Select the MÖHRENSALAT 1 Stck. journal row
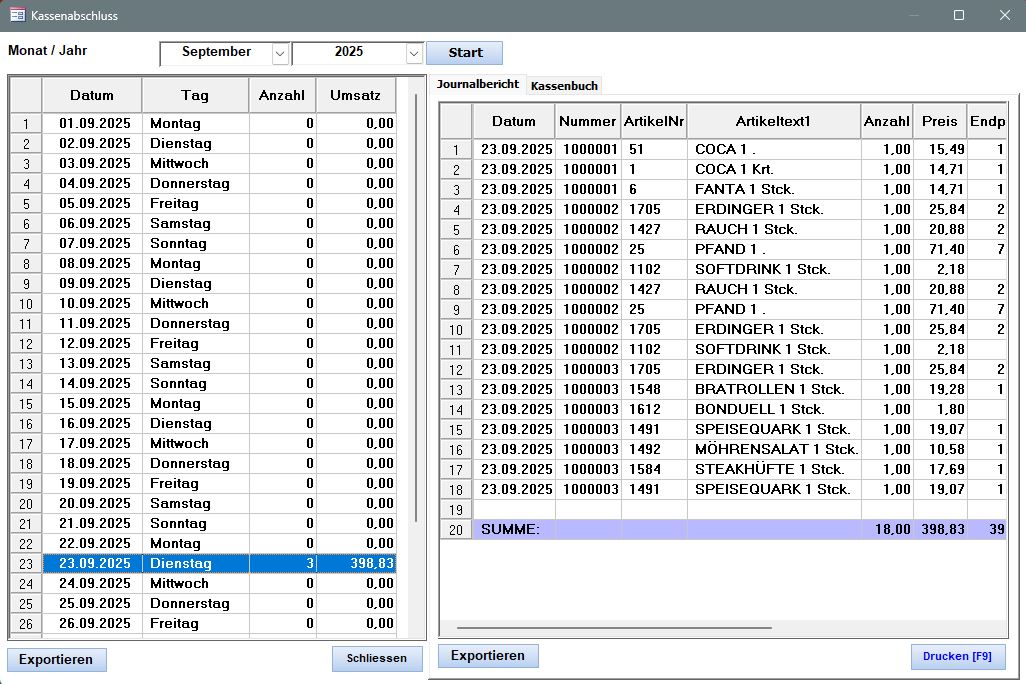This screenshot has height=684, width=1026. 776,449
